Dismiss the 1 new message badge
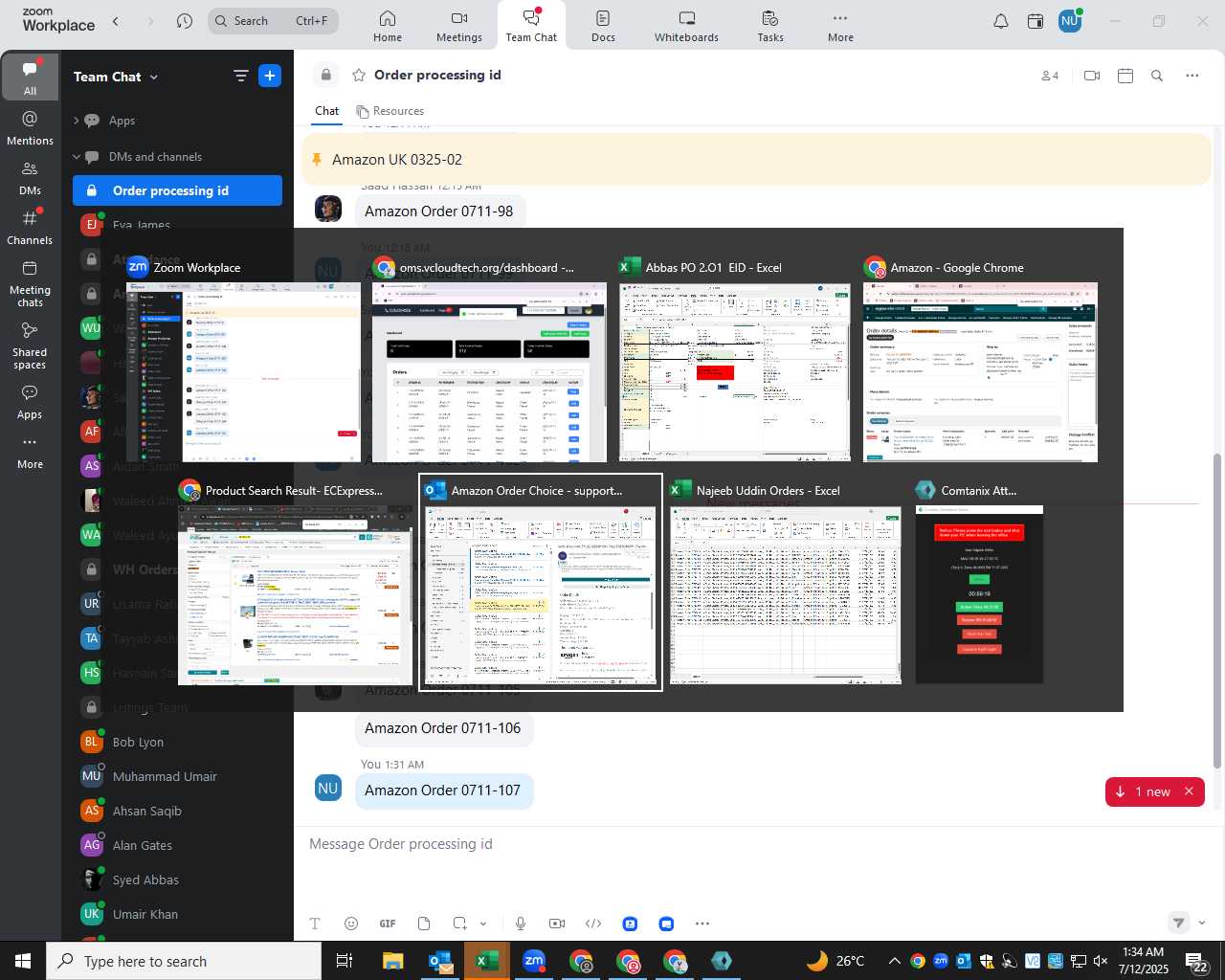The image size is (1225, 980). pos(1190,791)
